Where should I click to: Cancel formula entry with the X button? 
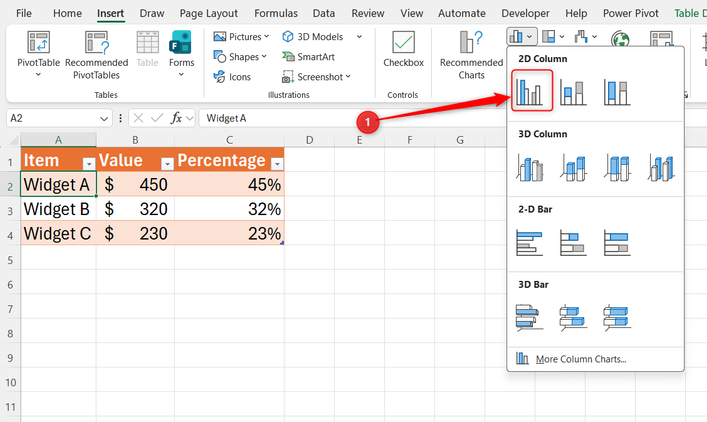pos(138,118)
